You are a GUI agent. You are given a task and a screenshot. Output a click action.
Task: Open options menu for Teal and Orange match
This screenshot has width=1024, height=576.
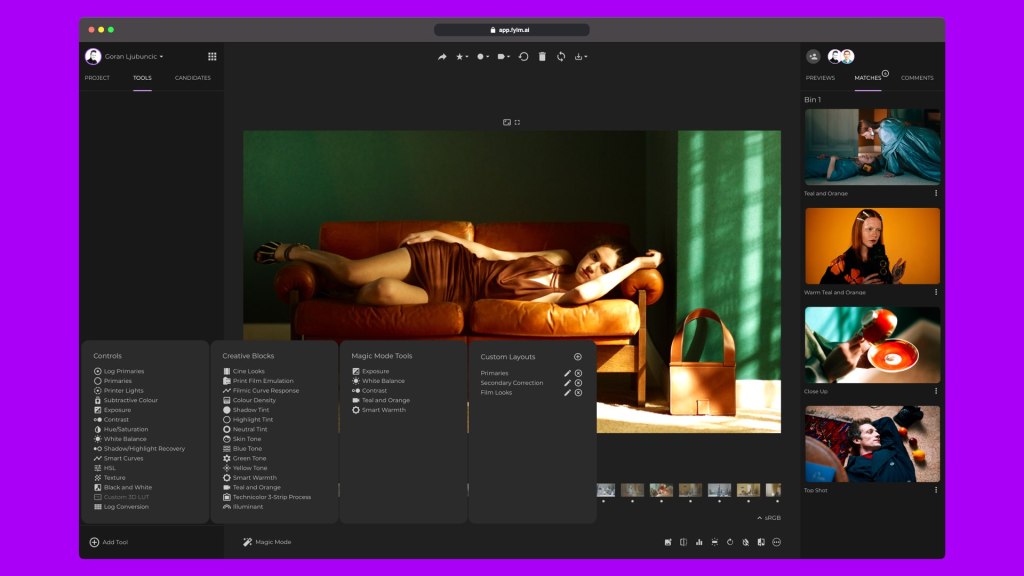(936, 193)
